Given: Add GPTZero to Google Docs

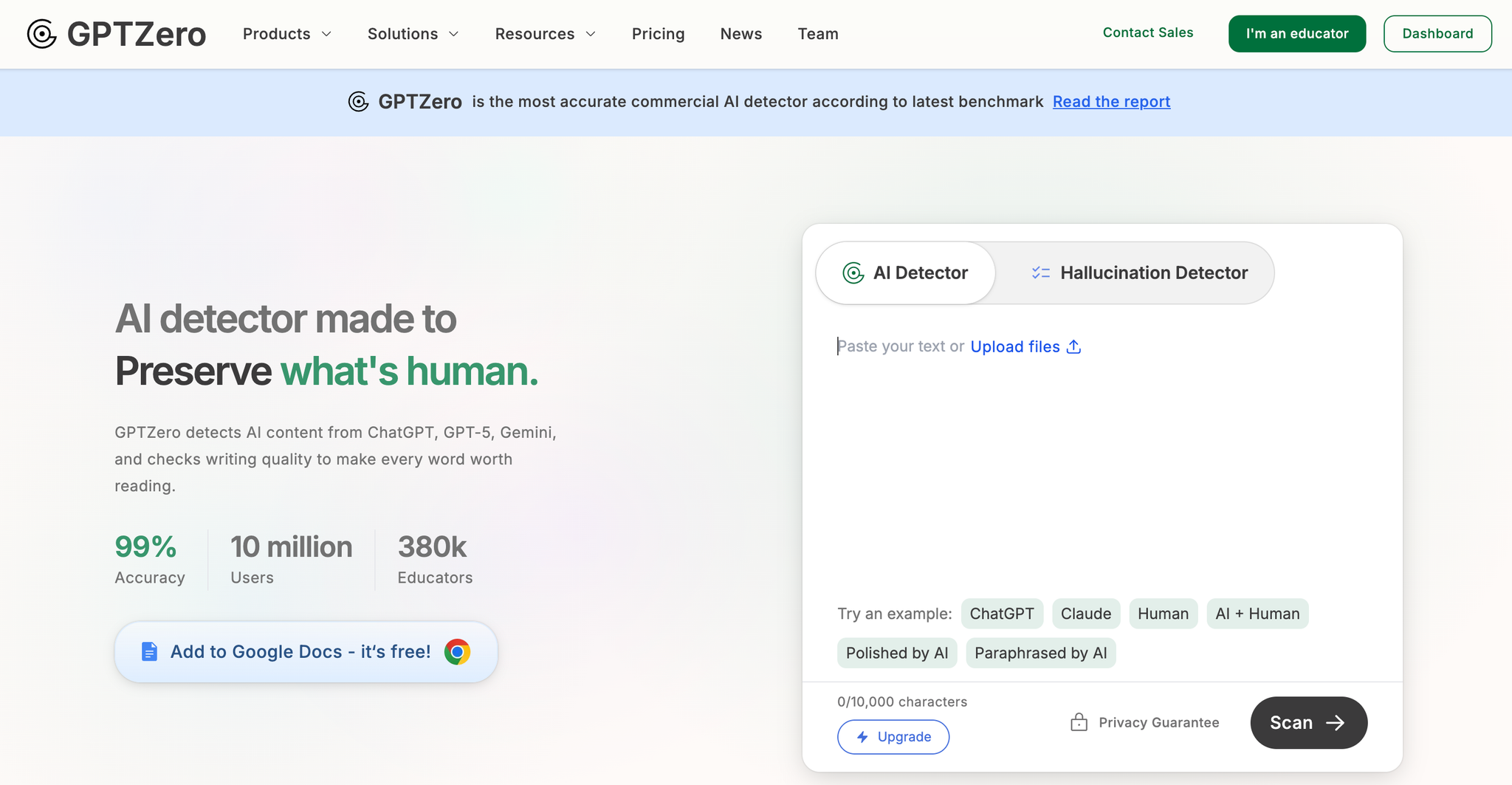Looking at the screenshot, I should [x=306, y=652].
